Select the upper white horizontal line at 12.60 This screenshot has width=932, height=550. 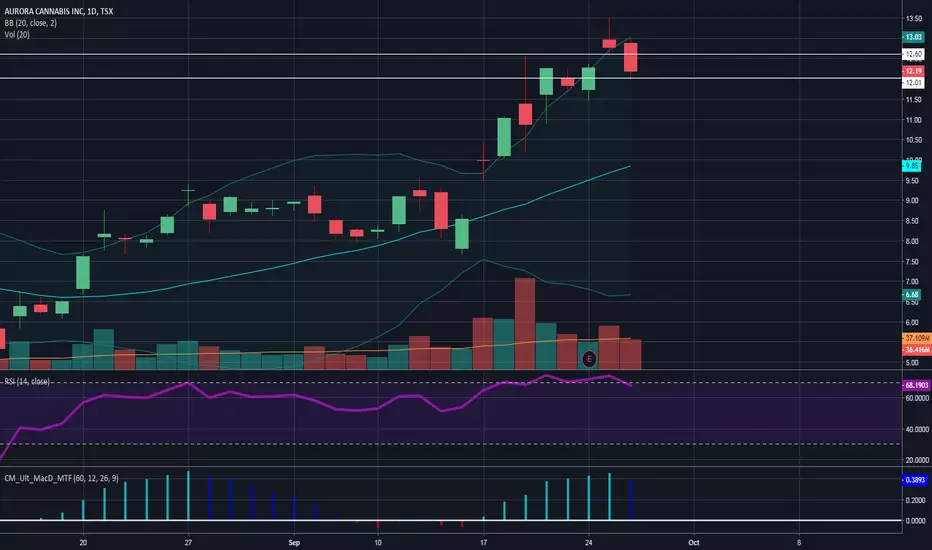pyautogui.click(x=451, y=54)
